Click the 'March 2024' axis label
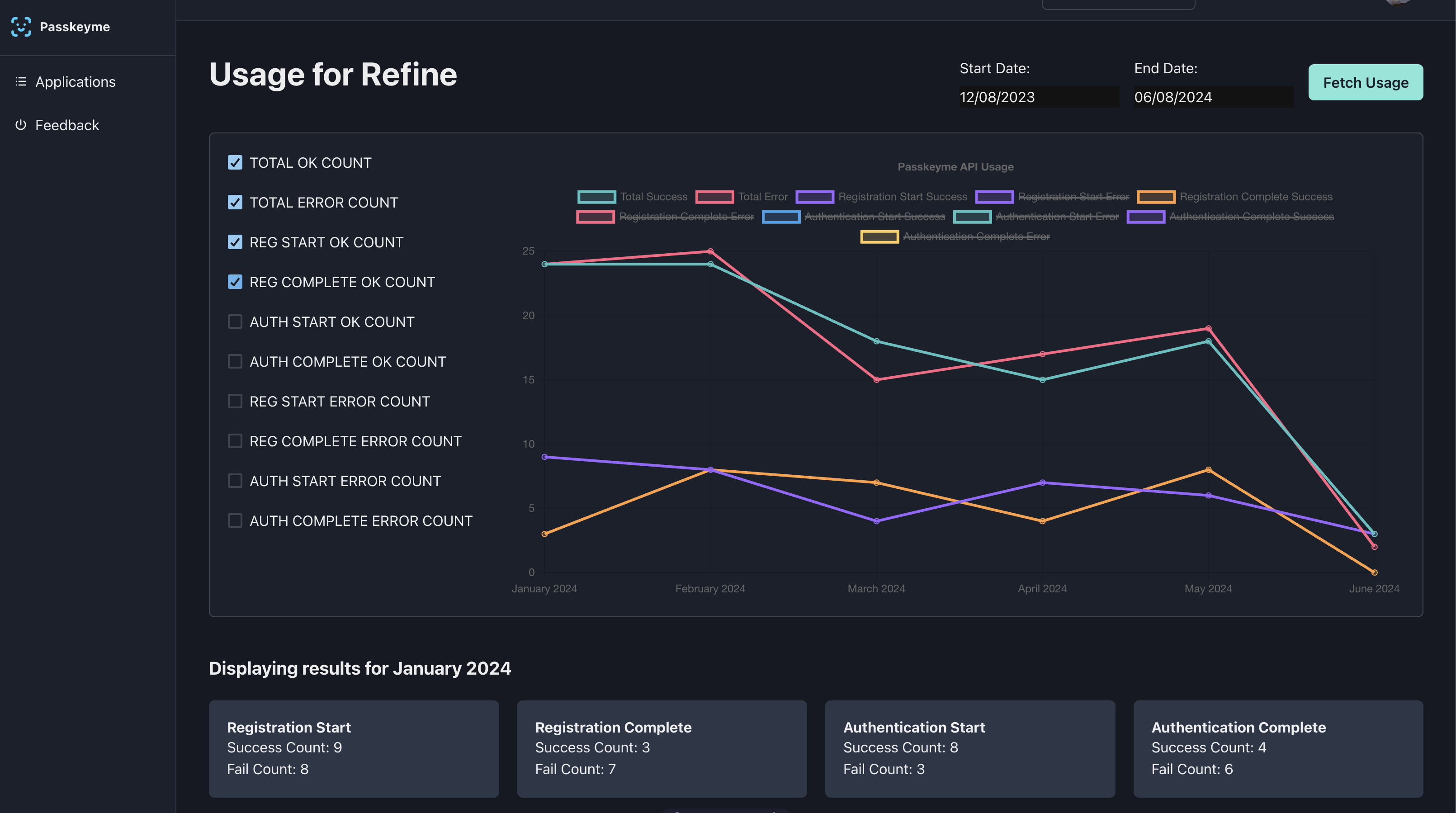The image size is (1456, 813). 876,589
